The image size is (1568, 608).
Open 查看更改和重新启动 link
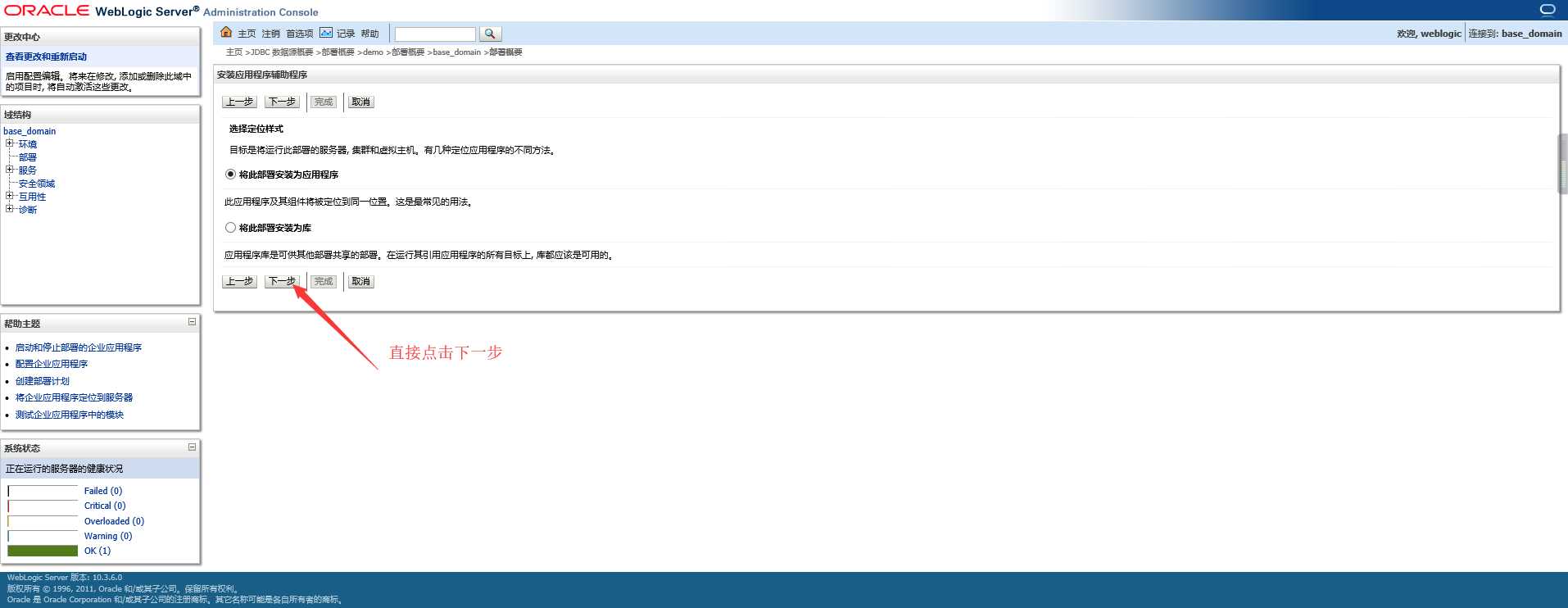(x=46, y=57)
